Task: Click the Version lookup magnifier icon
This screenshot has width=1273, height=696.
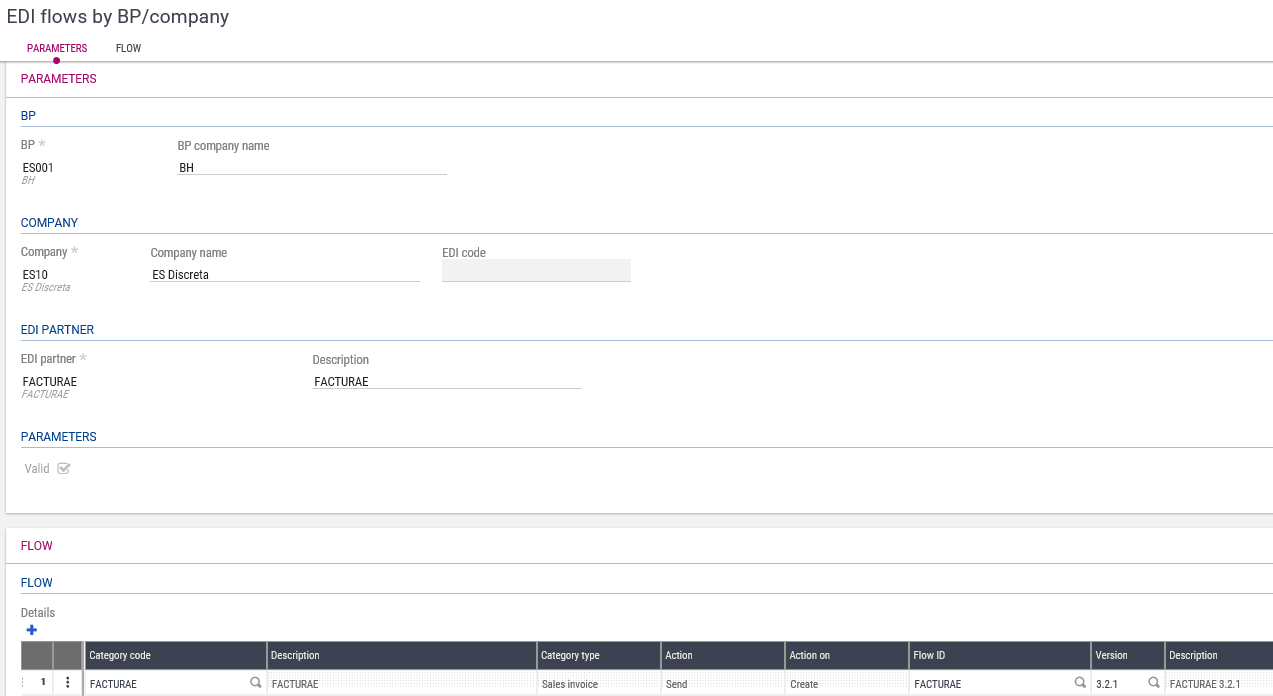Action: [1153, 683]
